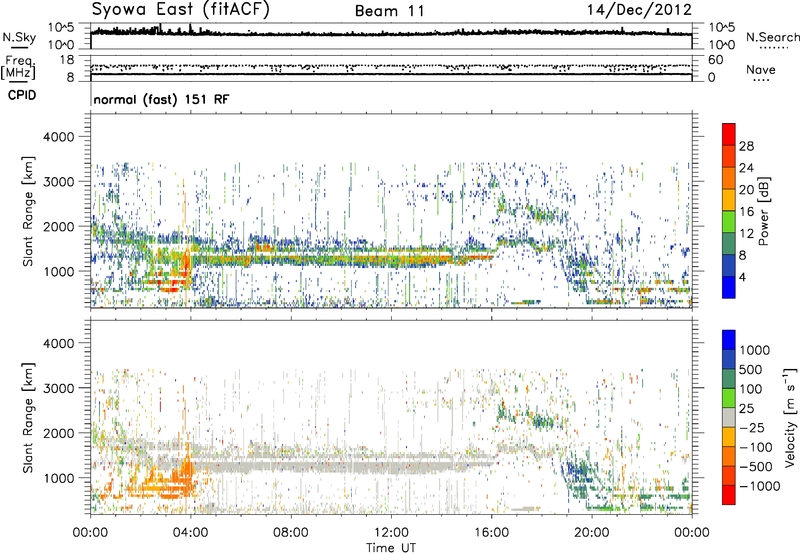Click the '100' Velocity colorbar label
Screen dimensions: 800x554
point(751,389)
